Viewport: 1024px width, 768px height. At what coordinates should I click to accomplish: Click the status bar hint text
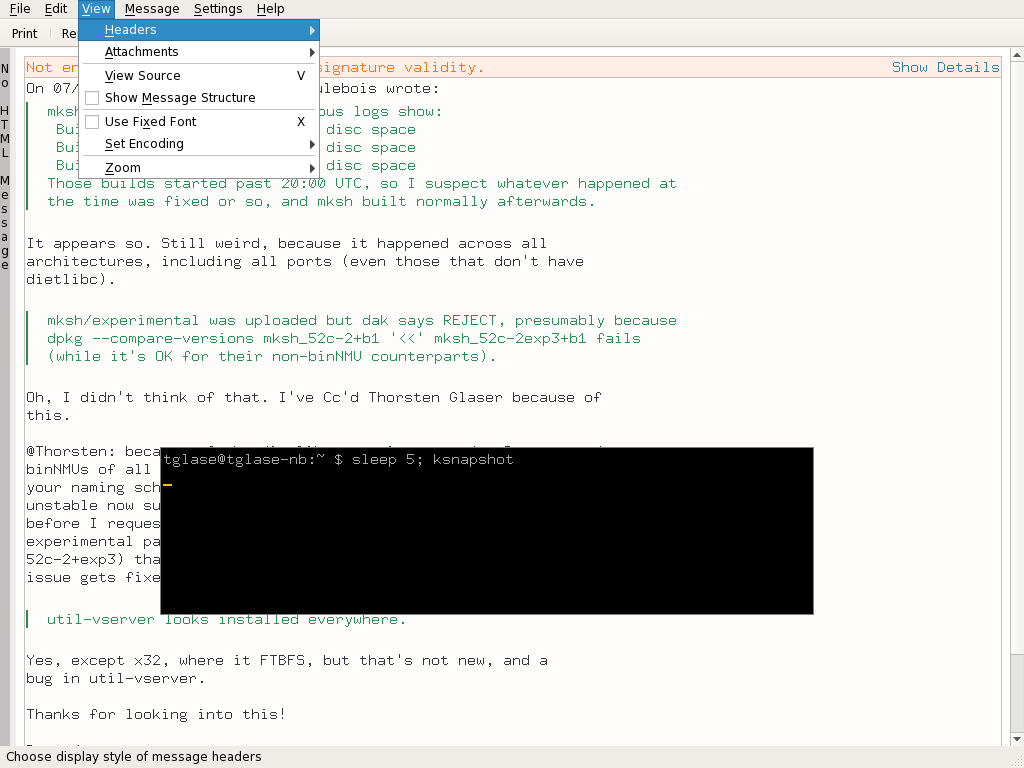(134, 757)
